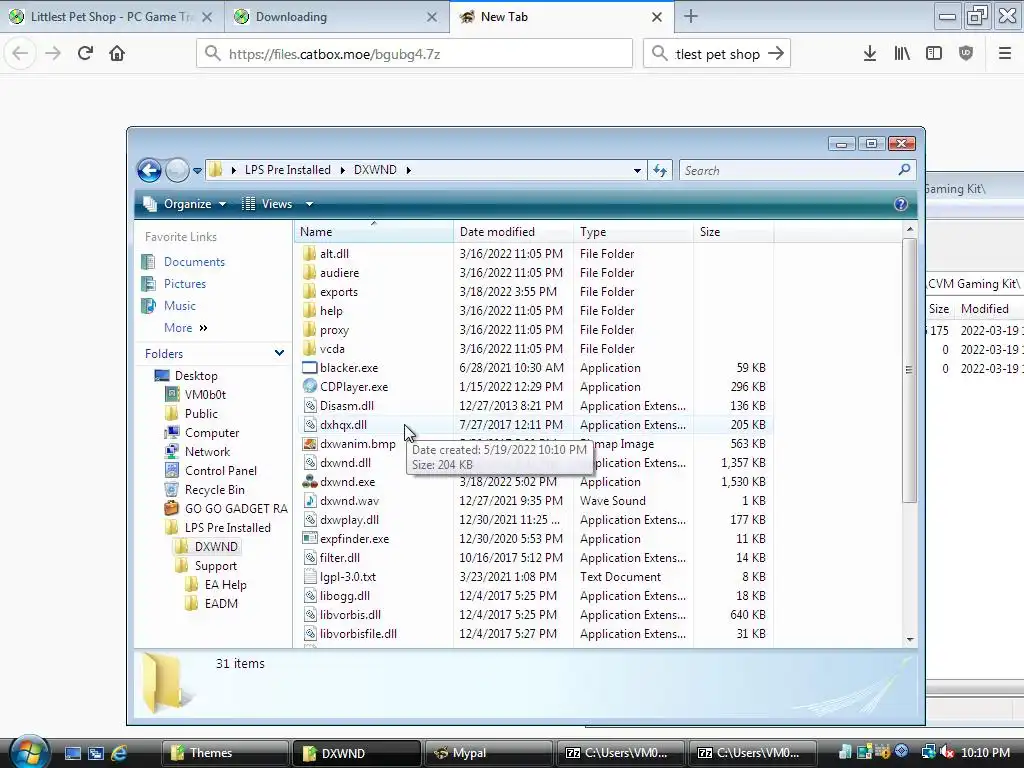Click the taskbar clock showing 10:10 PM
The height and width of the screenshot is (768, 1024).
[985, 753]
